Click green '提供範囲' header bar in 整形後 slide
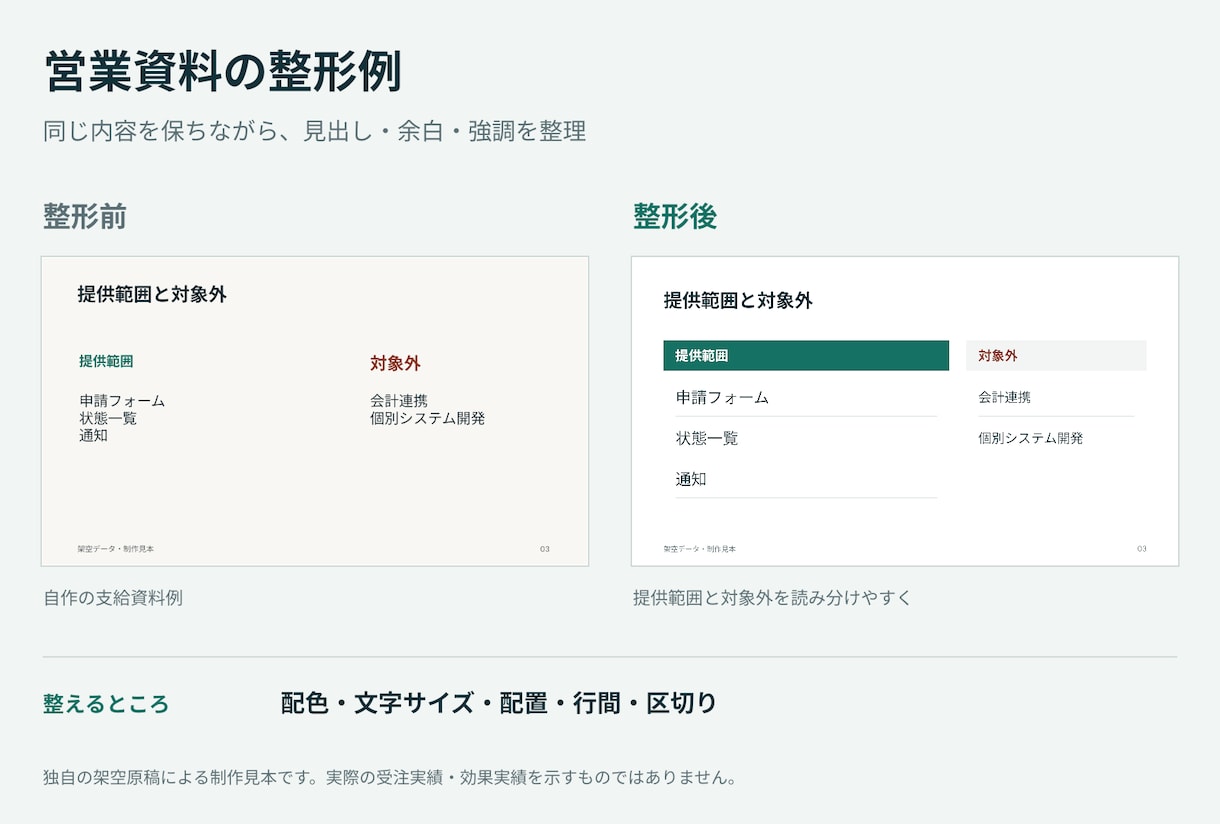The height and width of the screenshot is (824, 1220). (806, 355)
